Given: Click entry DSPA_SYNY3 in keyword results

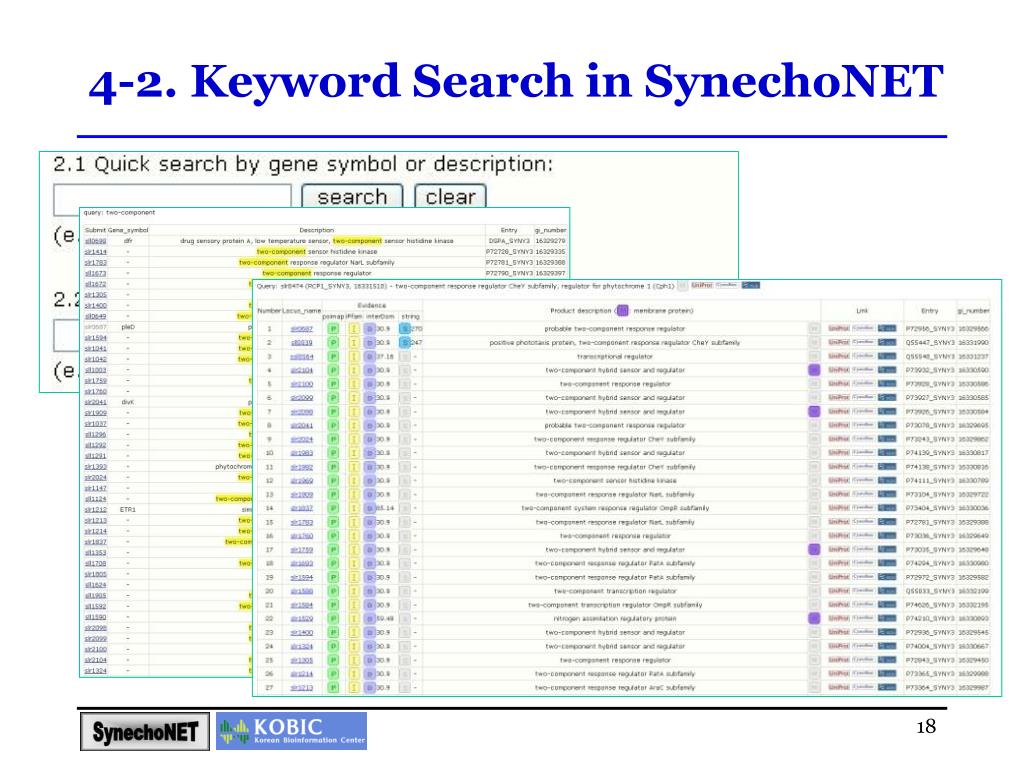Looking at the screenshot, I should tap(509, 241).
